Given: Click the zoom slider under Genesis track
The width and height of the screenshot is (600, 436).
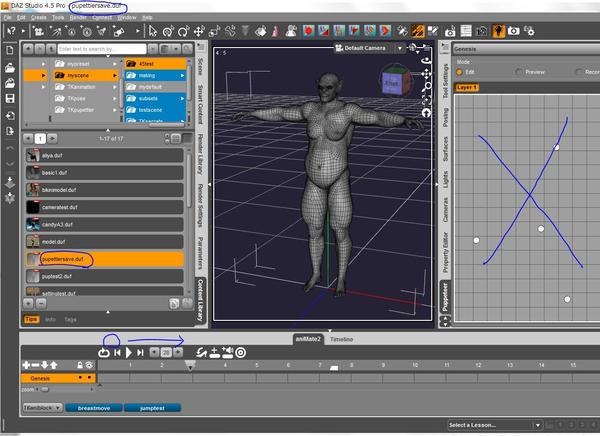Looking at the screenshot, I should click(x=45, y=389).
